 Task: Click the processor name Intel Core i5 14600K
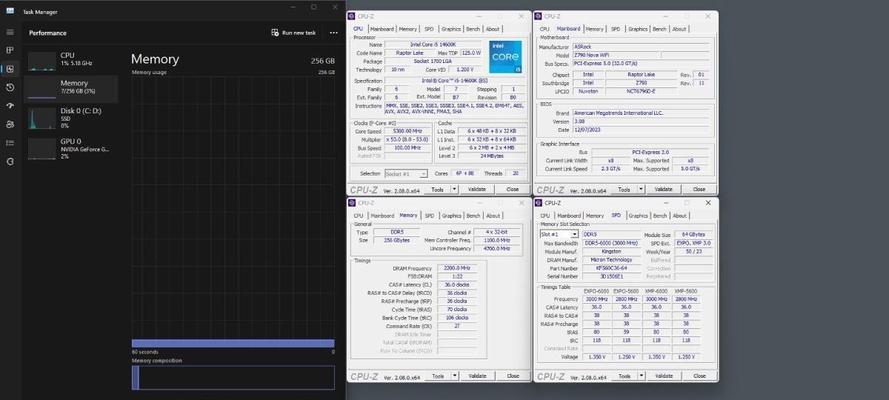(435, 44)
